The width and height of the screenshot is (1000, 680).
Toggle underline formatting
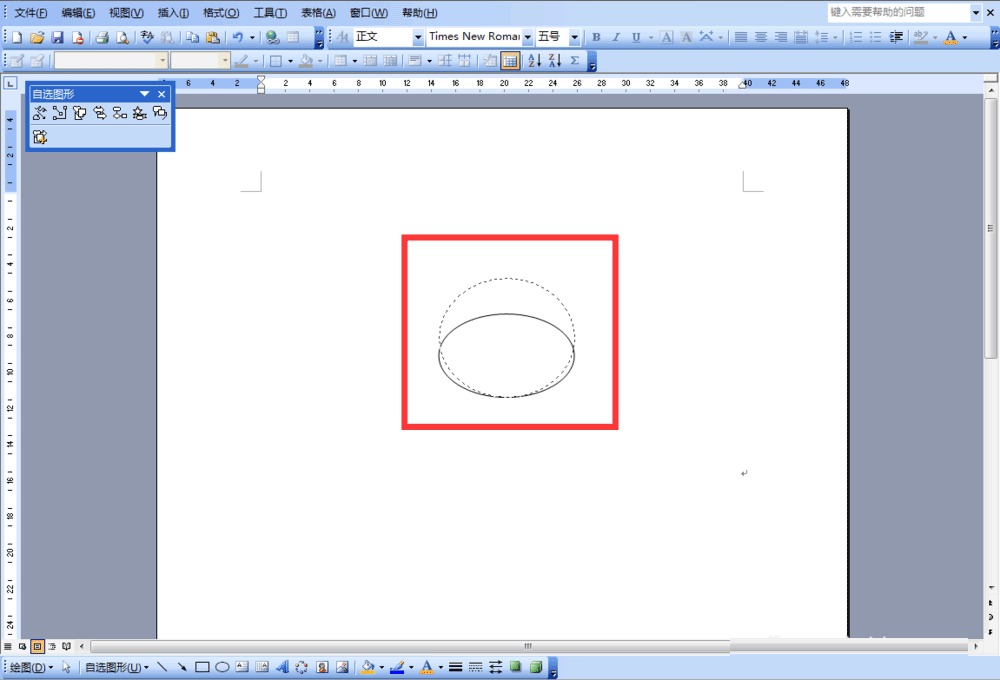pyautogui.click(x=636, y=38)
